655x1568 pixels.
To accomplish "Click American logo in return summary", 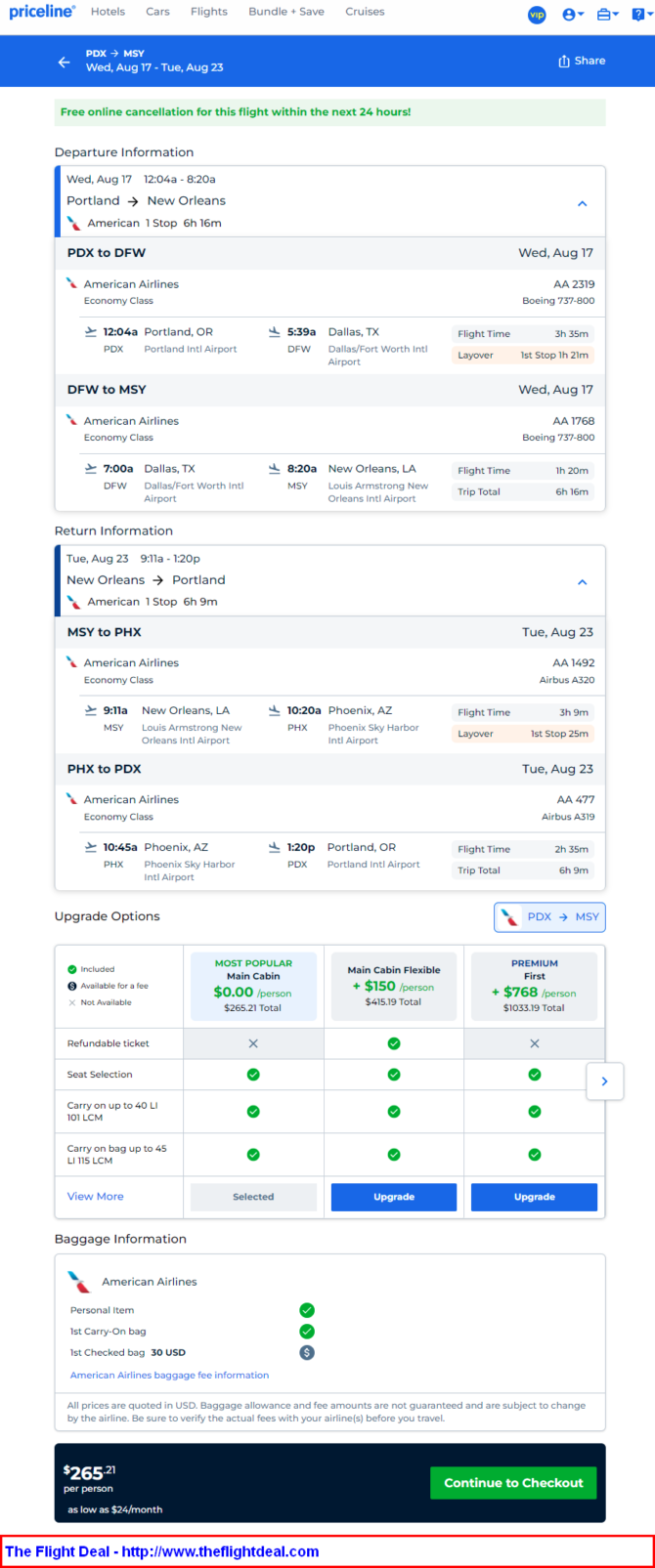I will 74,602.
